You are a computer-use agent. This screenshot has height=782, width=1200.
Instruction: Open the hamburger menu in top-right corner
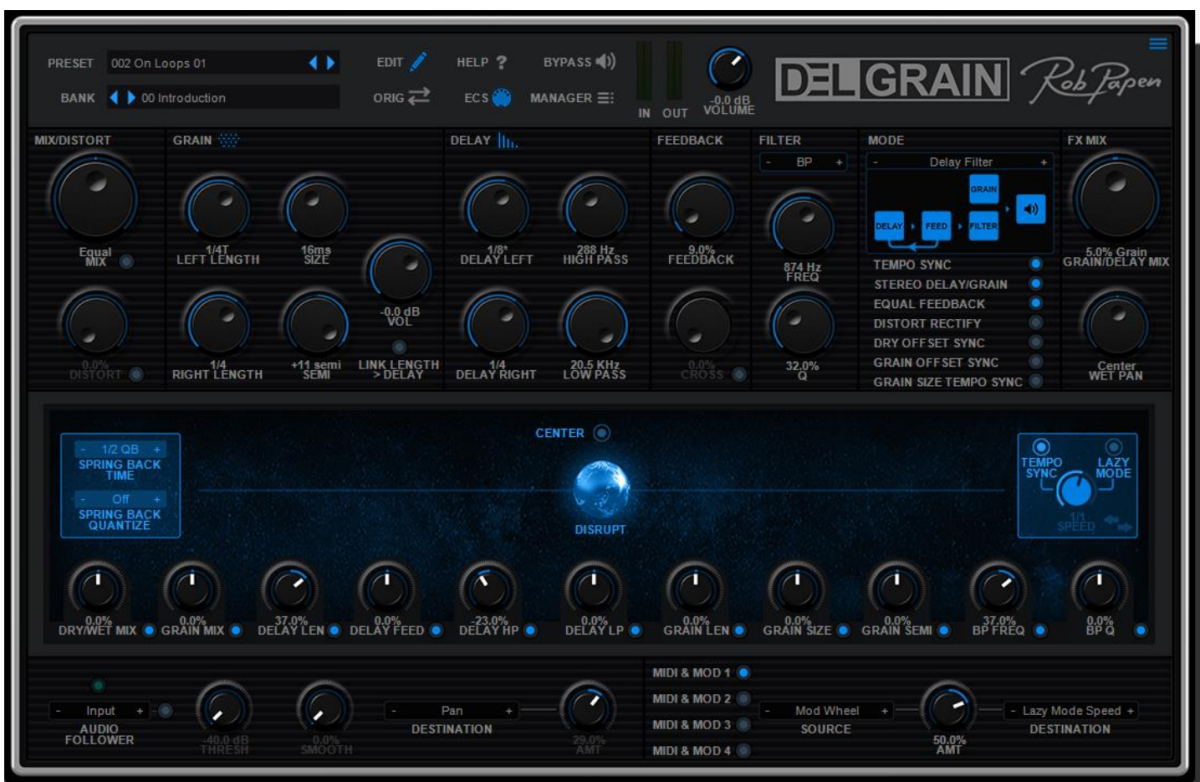tap(1158, 43)
